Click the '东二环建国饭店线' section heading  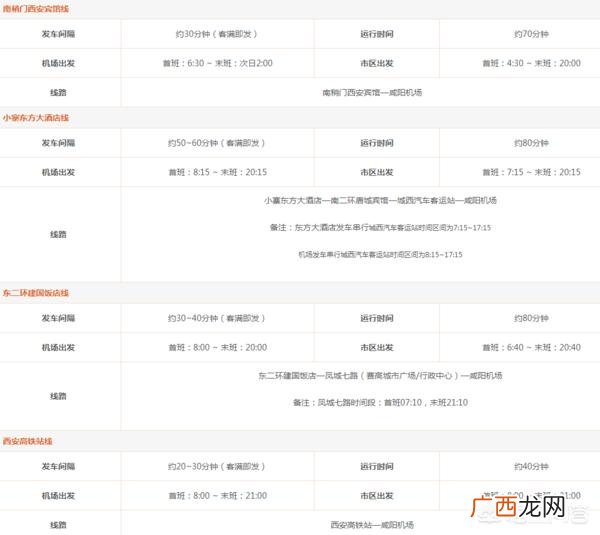(36, 293)
